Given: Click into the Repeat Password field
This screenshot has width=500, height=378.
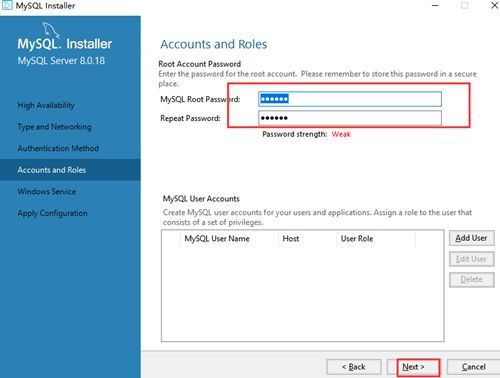Looking at the screenshot, I should (x=350, y=118).
